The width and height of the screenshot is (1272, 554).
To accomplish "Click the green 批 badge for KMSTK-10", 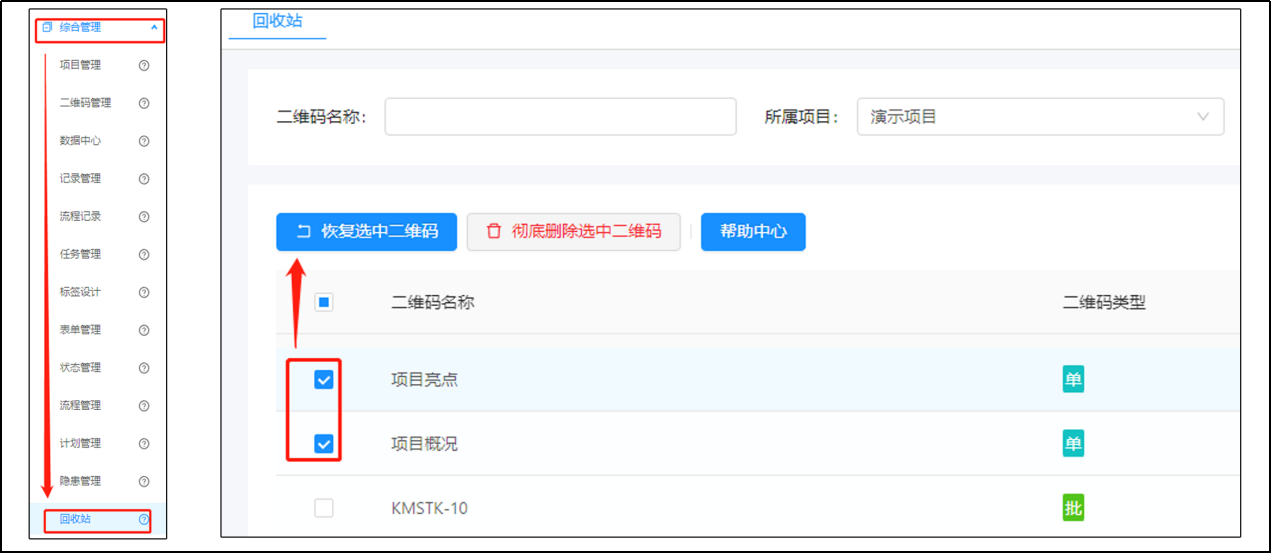I will pos(1073,508).
